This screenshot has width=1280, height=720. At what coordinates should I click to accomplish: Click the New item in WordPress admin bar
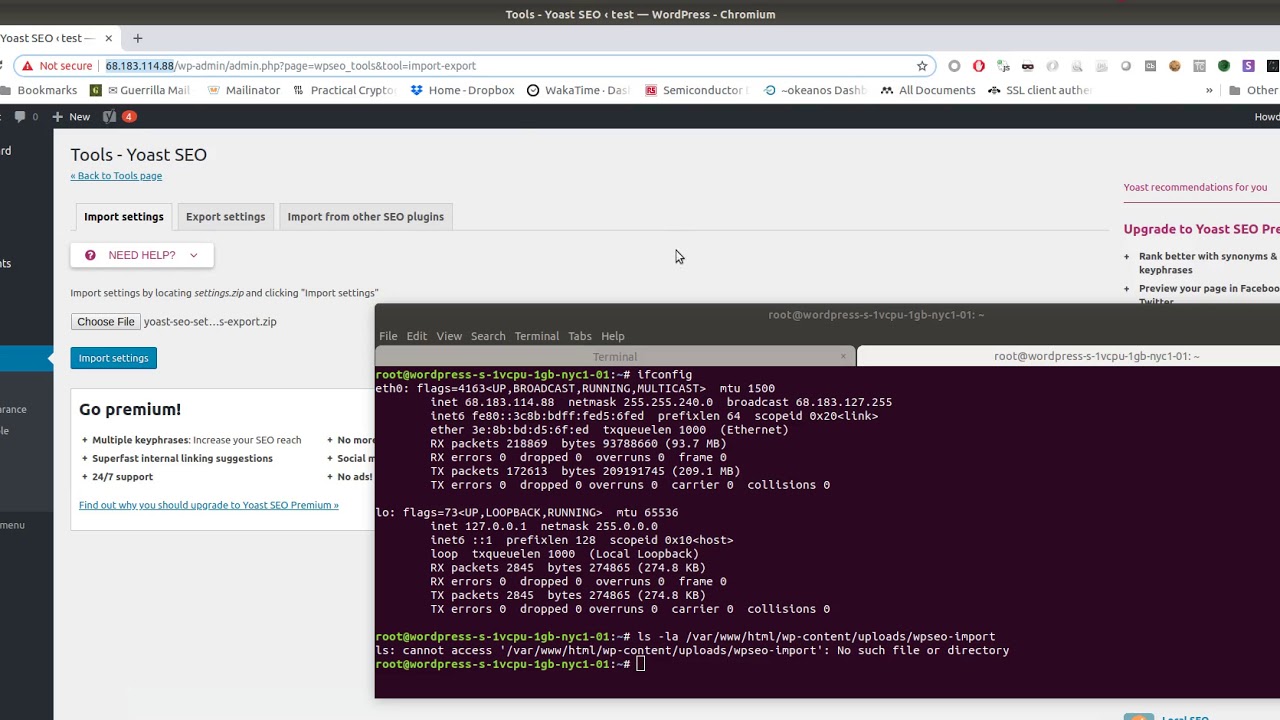click(71, 117)
